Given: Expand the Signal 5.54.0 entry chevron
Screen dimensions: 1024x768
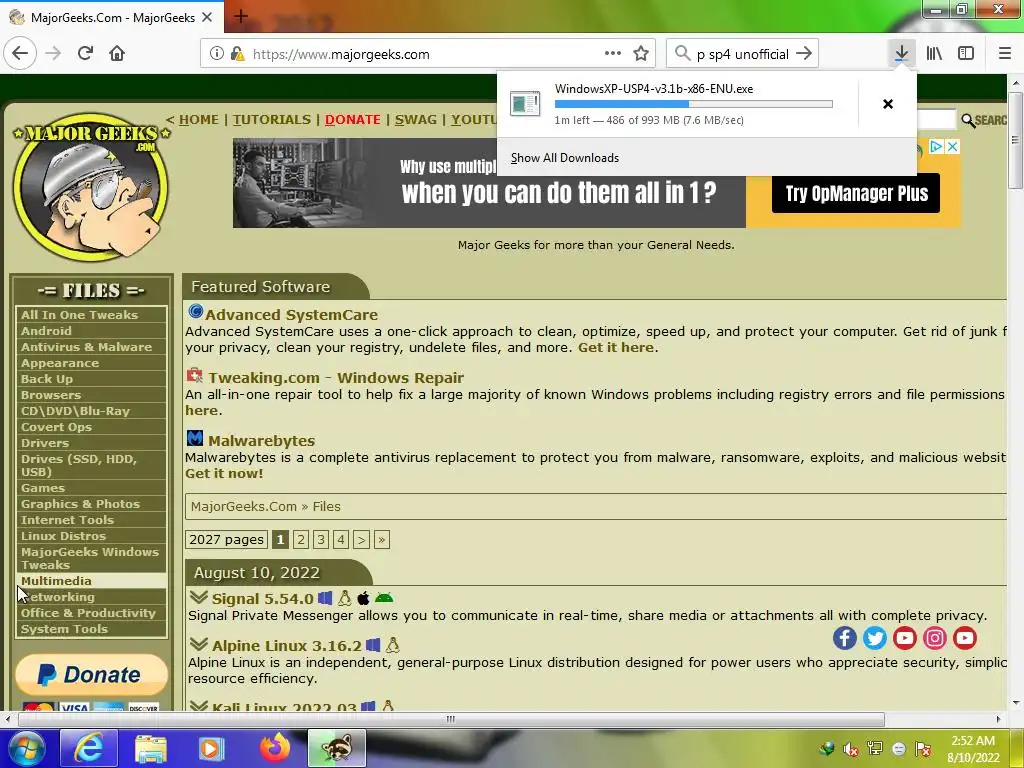Looking at the screenshot, I should pos(199,598).
